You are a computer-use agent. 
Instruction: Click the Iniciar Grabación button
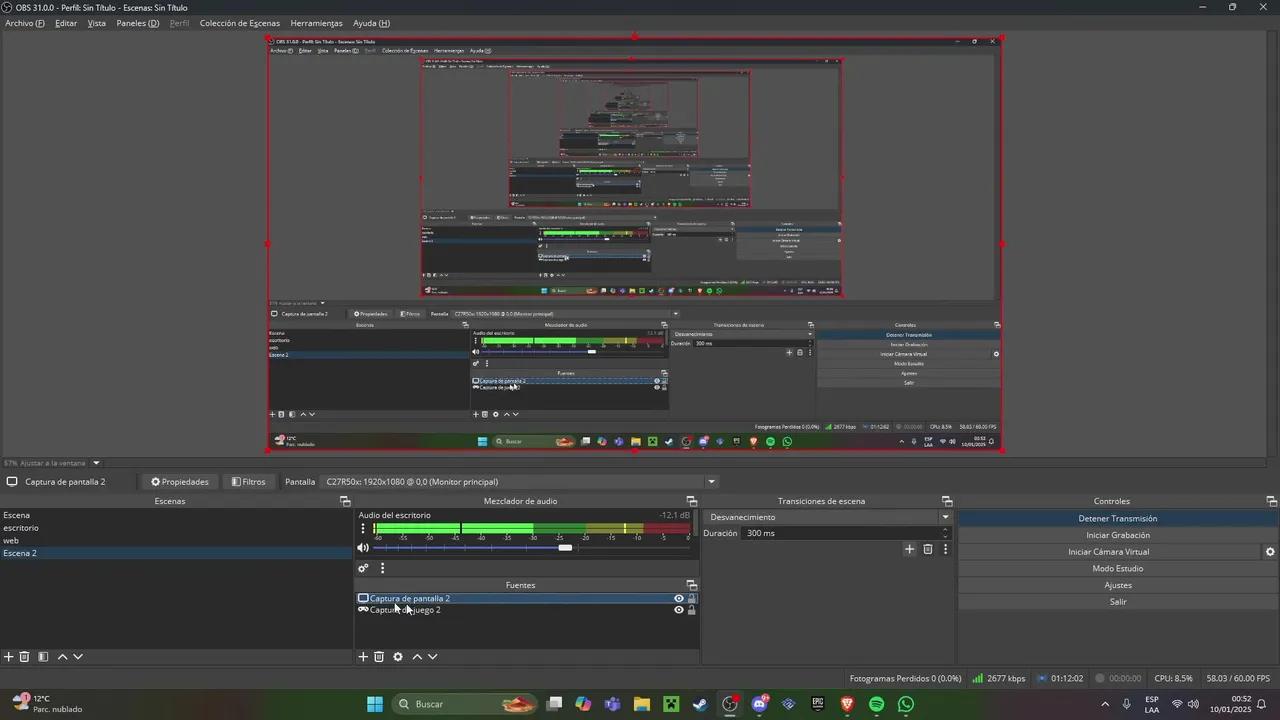pos(1117,535)
